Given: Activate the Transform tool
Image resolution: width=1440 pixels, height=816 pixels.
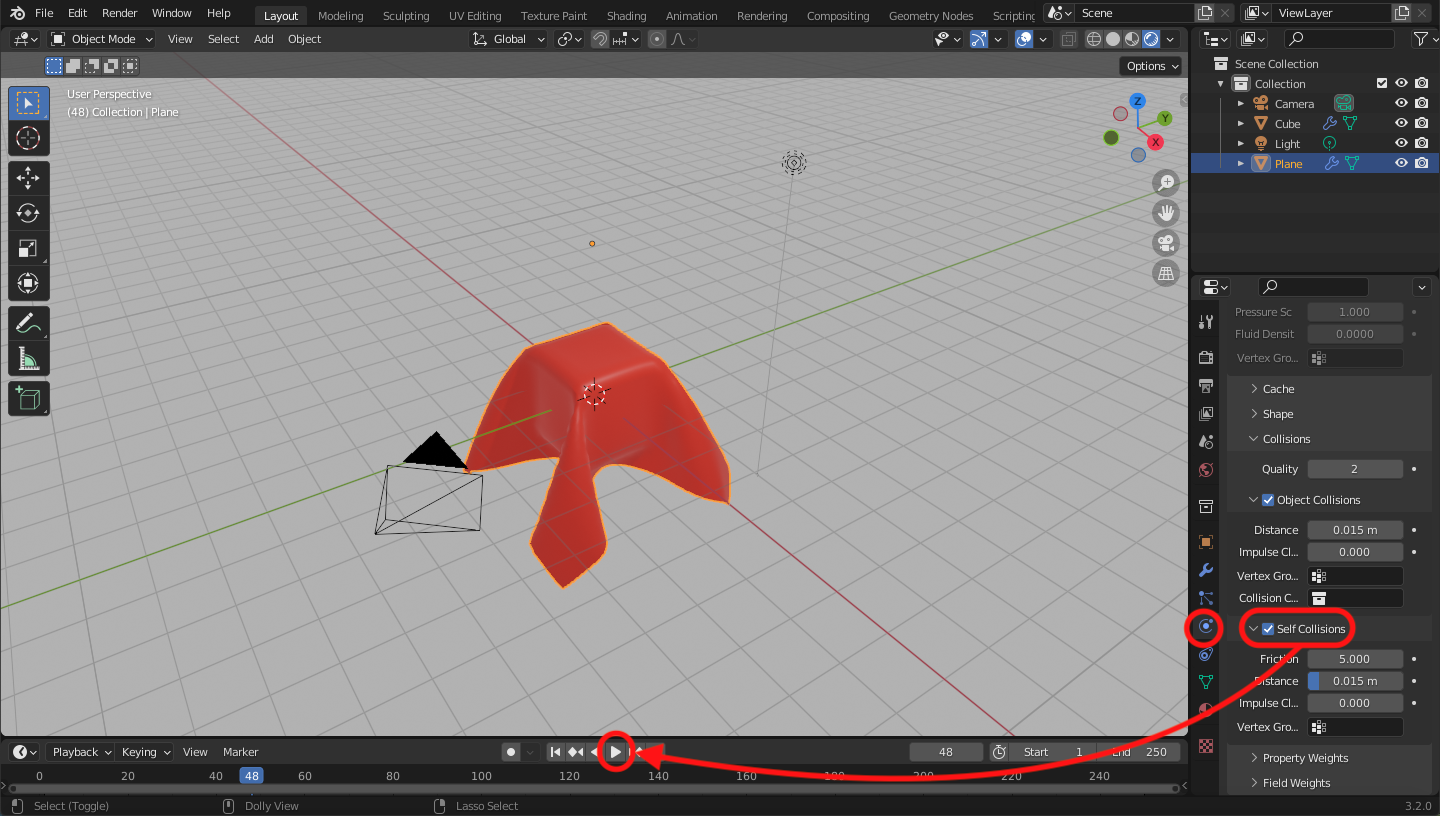Looking at the screenshot, I should (x=28, y=283).
